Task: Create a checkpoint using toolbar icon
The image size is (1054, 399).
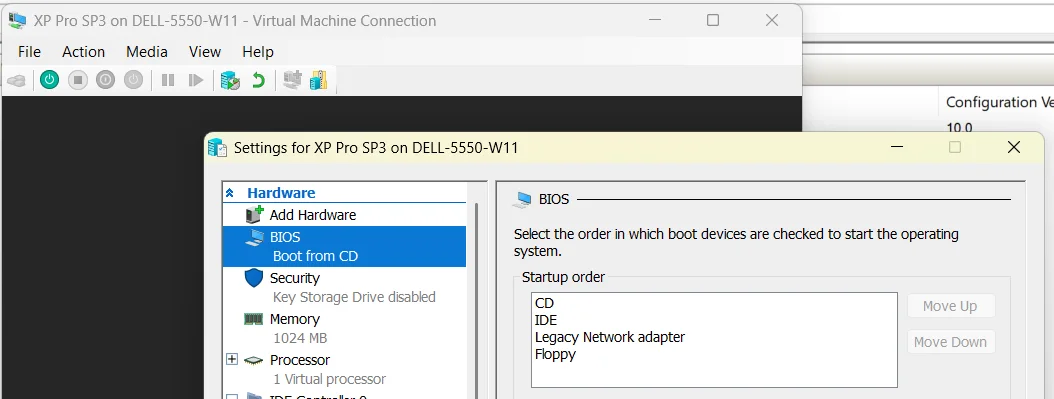Action: pos(231,81)
